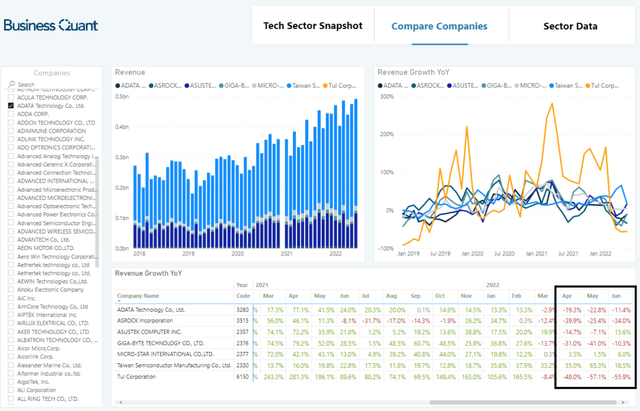This screenshot has height=411, width=640.
Task: Click the Feb column header in table
Action: click(516, 295)
